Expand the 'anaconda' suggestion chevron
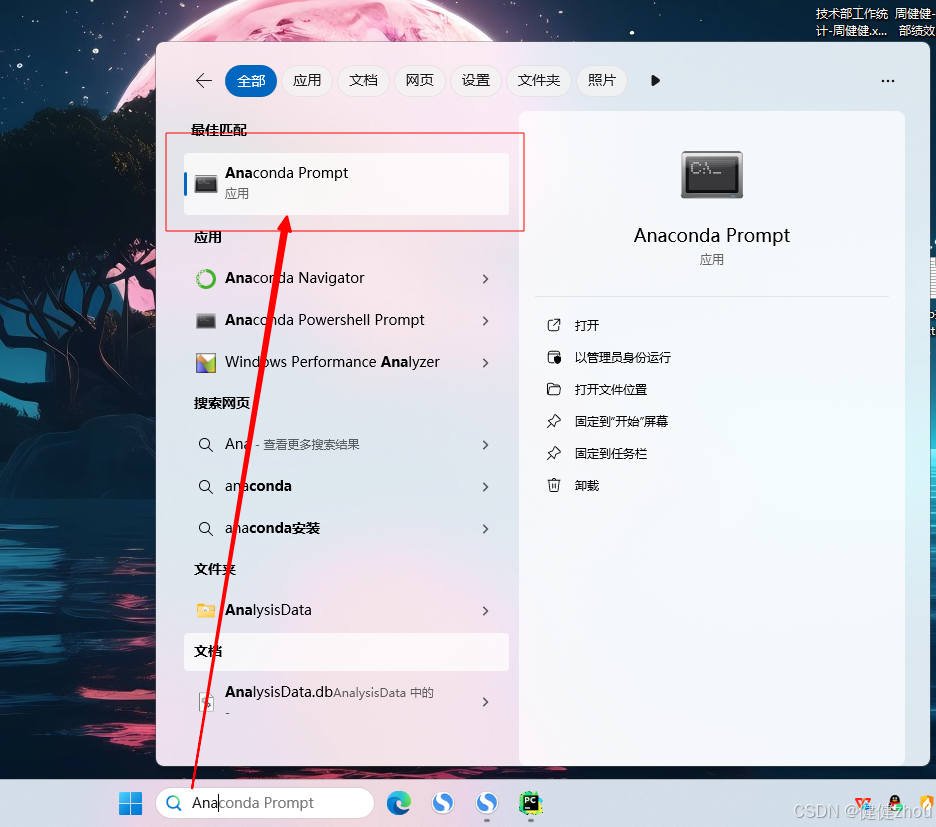Viewport: 936px width, 827px height. (485, 487)
